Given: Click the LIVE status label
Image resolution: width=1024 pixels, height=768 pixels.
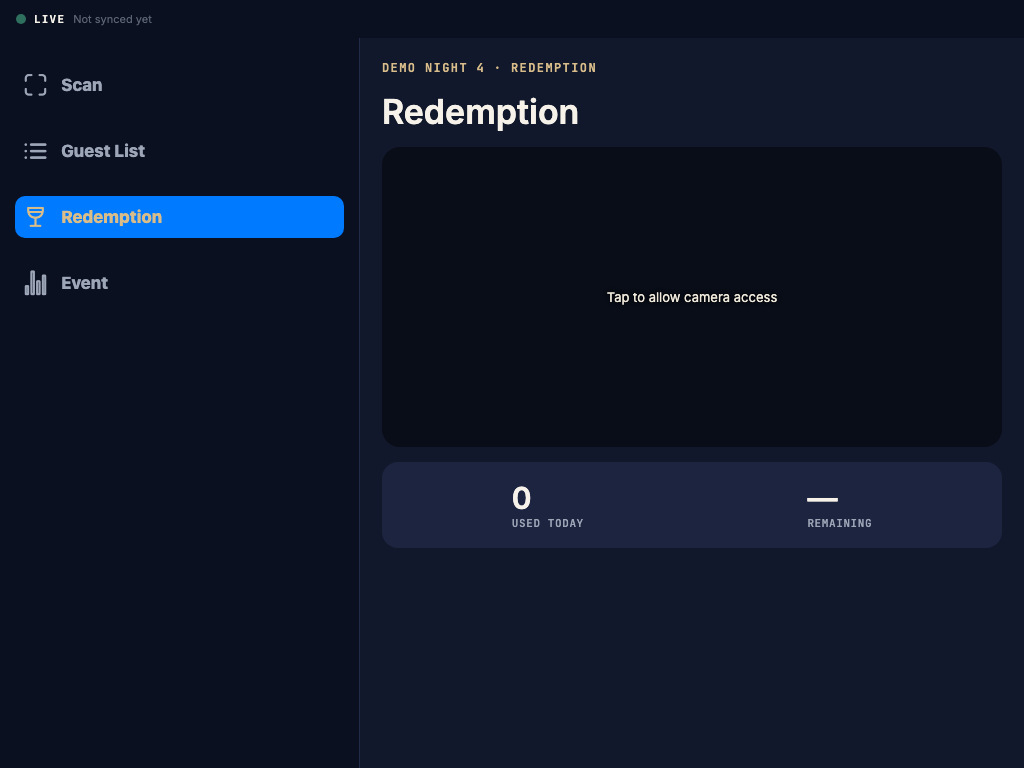Looking at the screenshot, I should coord(49,19).
